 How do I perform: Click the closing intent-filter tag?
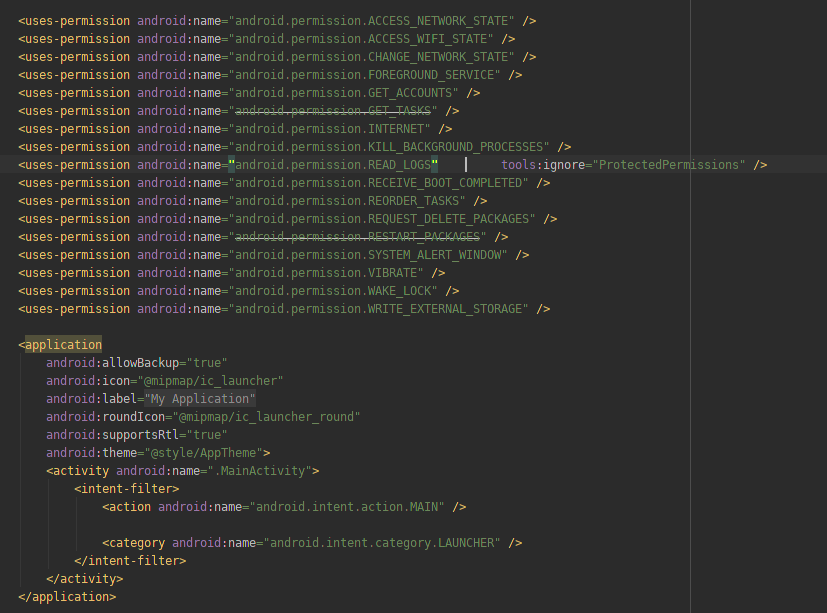[130, 560]
